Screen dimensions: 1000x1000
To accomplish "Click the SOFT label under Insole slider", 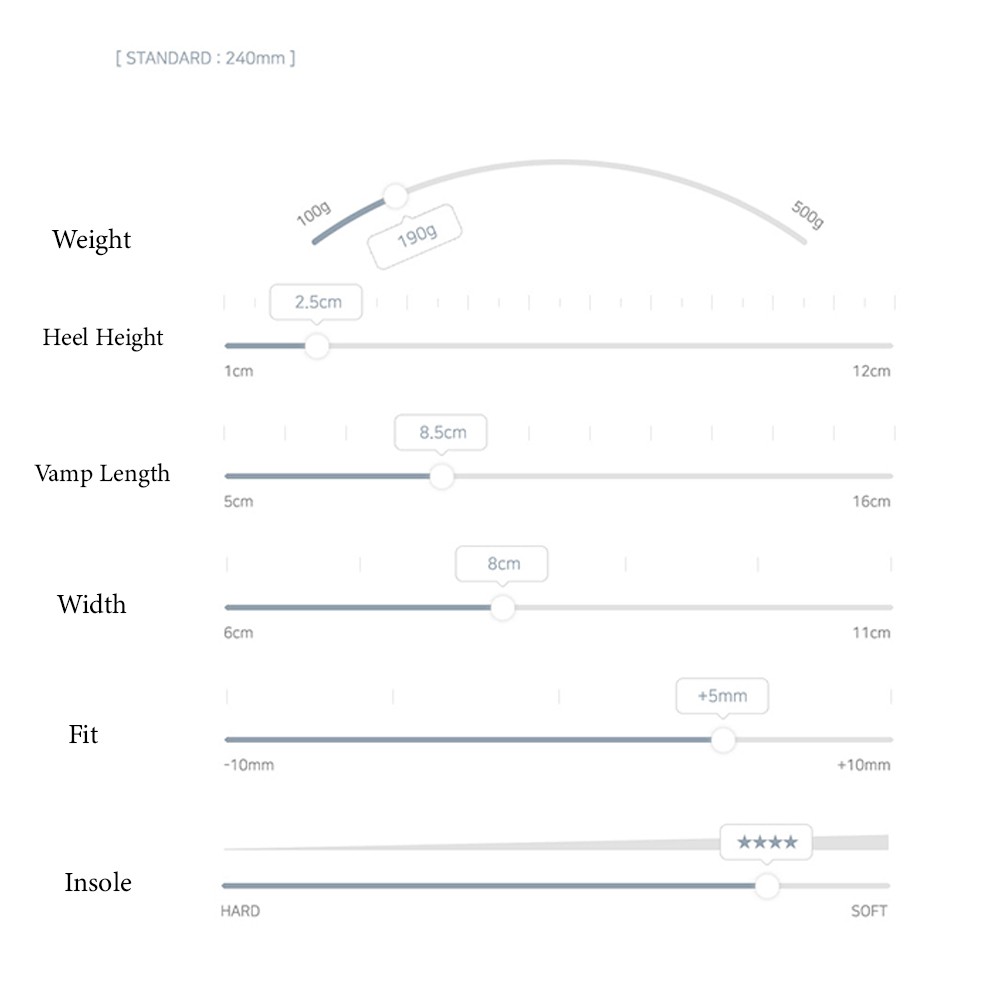I will (869, 911).
